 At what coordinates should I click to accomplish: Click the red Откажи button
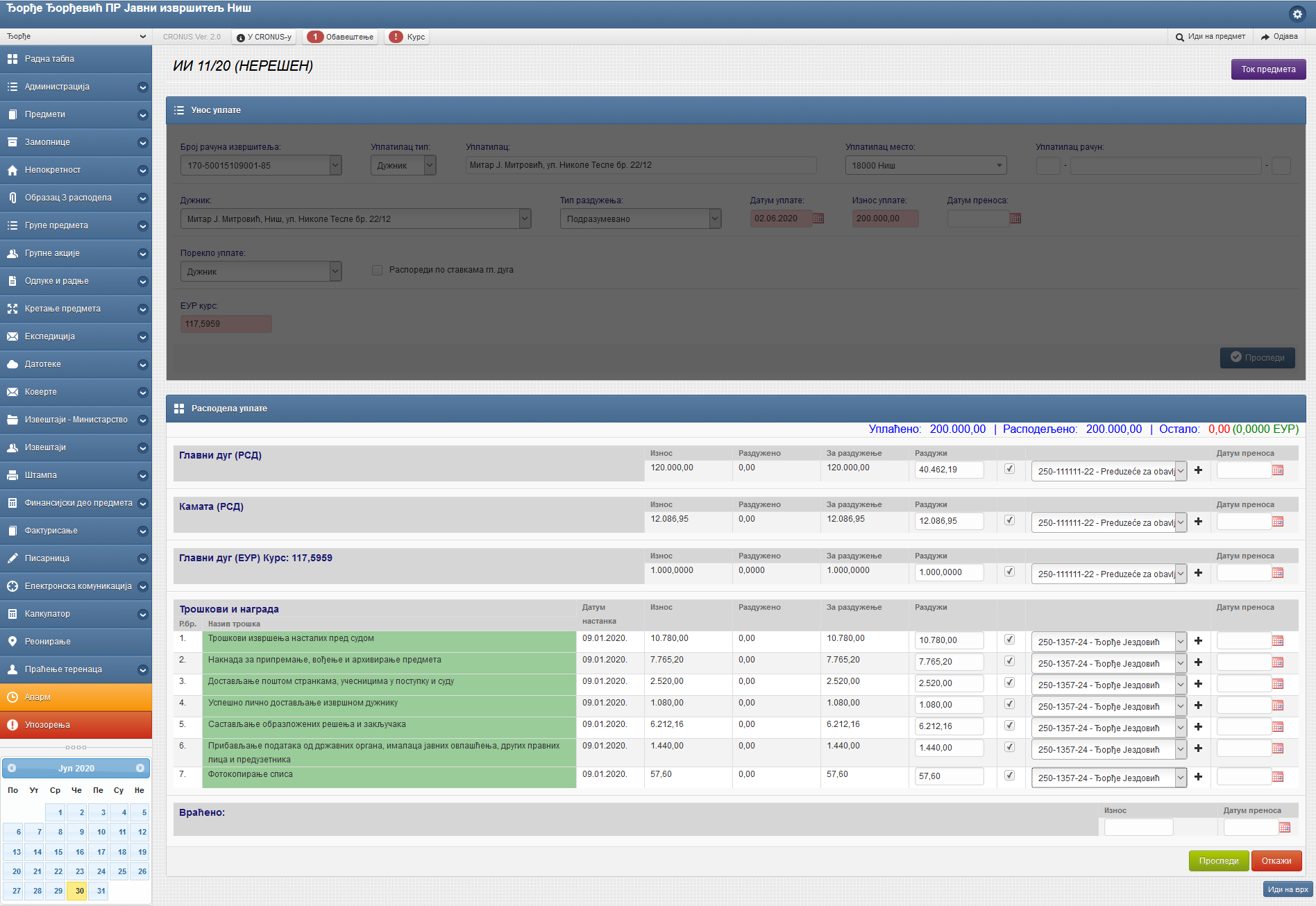pyautogui.click(x=1276, y=861)
